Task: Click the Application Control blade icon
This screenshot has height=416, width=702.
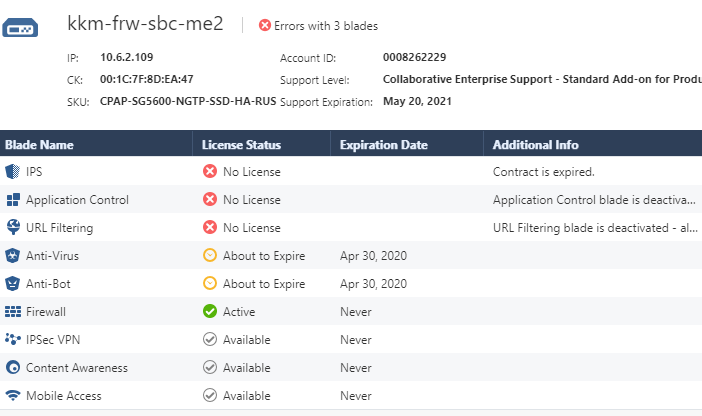Action: click(13, 200)
